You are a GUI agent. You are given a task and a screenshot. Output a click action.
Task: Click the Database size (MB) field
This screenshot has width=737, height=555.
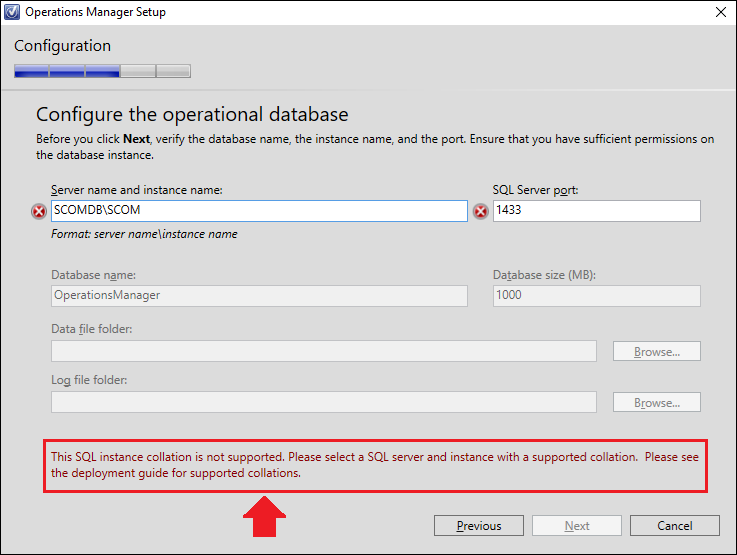[596, 296]
